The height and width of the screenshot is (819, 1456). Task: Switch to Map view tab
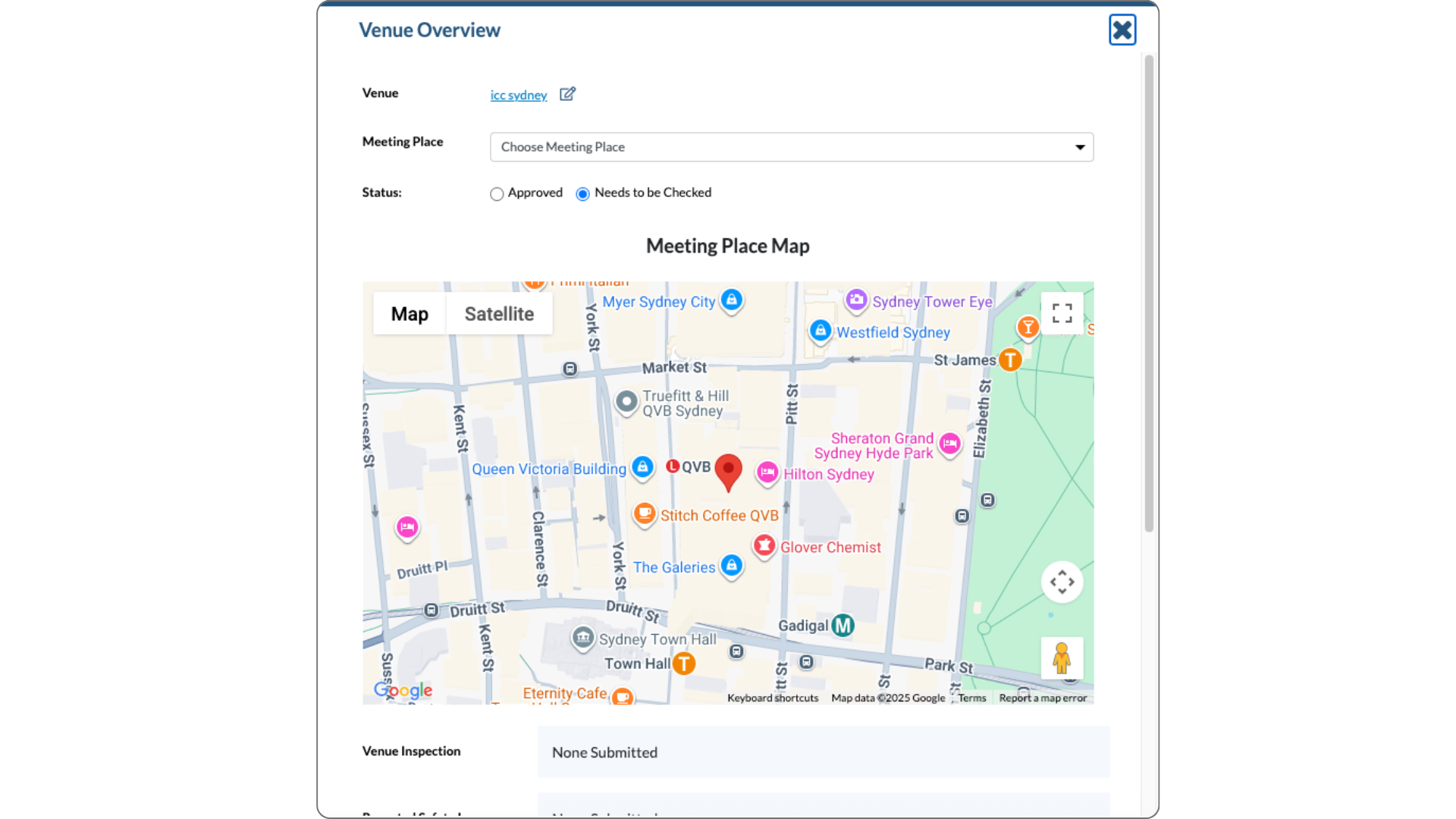(x=409, y=314)
